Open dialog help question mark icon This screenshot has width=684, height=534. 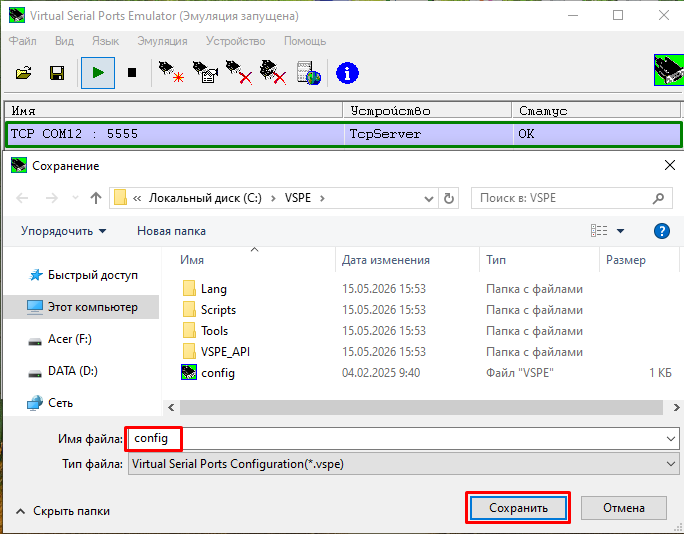coord(662,231)
